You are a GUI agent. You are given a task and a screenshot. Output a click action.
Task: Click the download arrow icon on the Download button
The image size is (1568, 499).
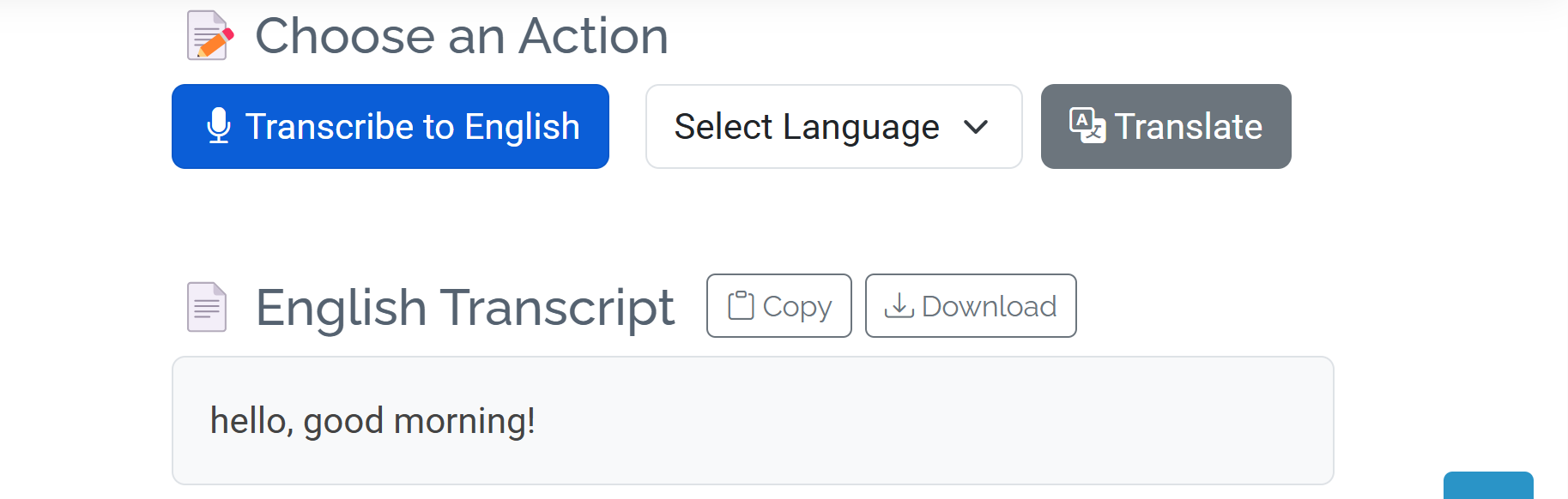click(899, 306)
